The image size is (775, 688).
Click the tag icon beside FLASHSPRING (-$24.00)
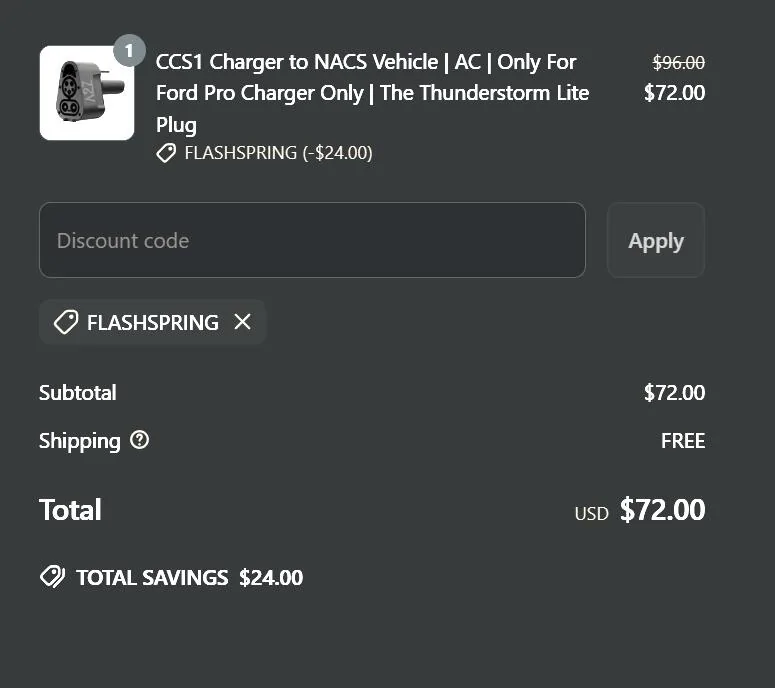[166, 153]
